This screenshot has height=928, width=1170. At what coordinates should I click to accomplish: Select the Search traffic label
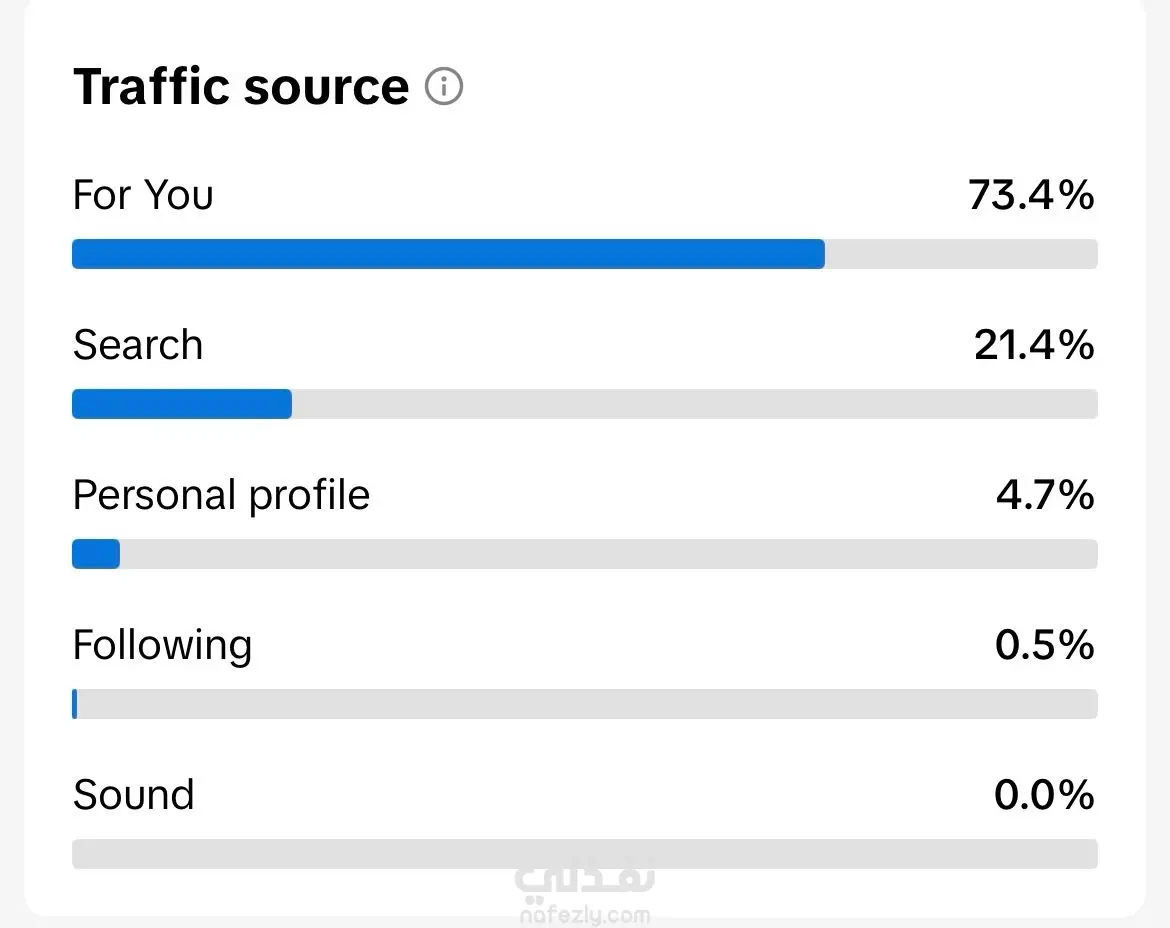[138, 345]
